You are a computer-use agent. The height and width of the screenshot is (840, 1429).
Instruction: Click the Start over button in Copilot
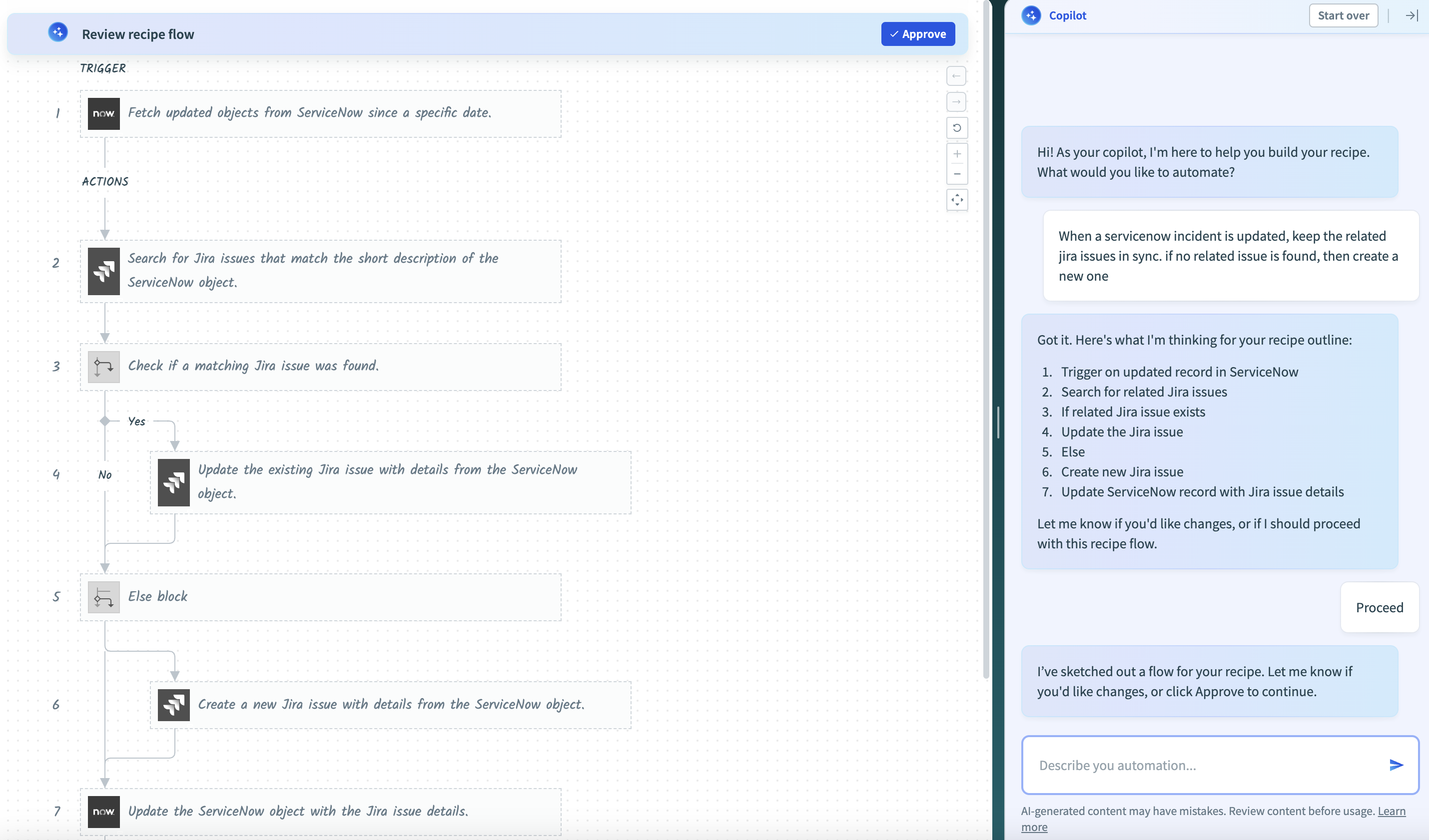1343,15
